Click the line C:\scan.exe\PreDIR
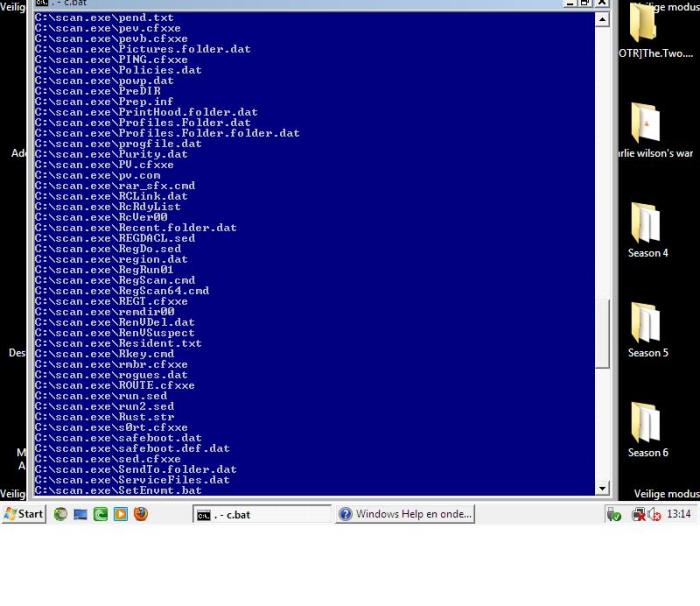The width and height of the screenshot is (700, 606). point(97,91)
